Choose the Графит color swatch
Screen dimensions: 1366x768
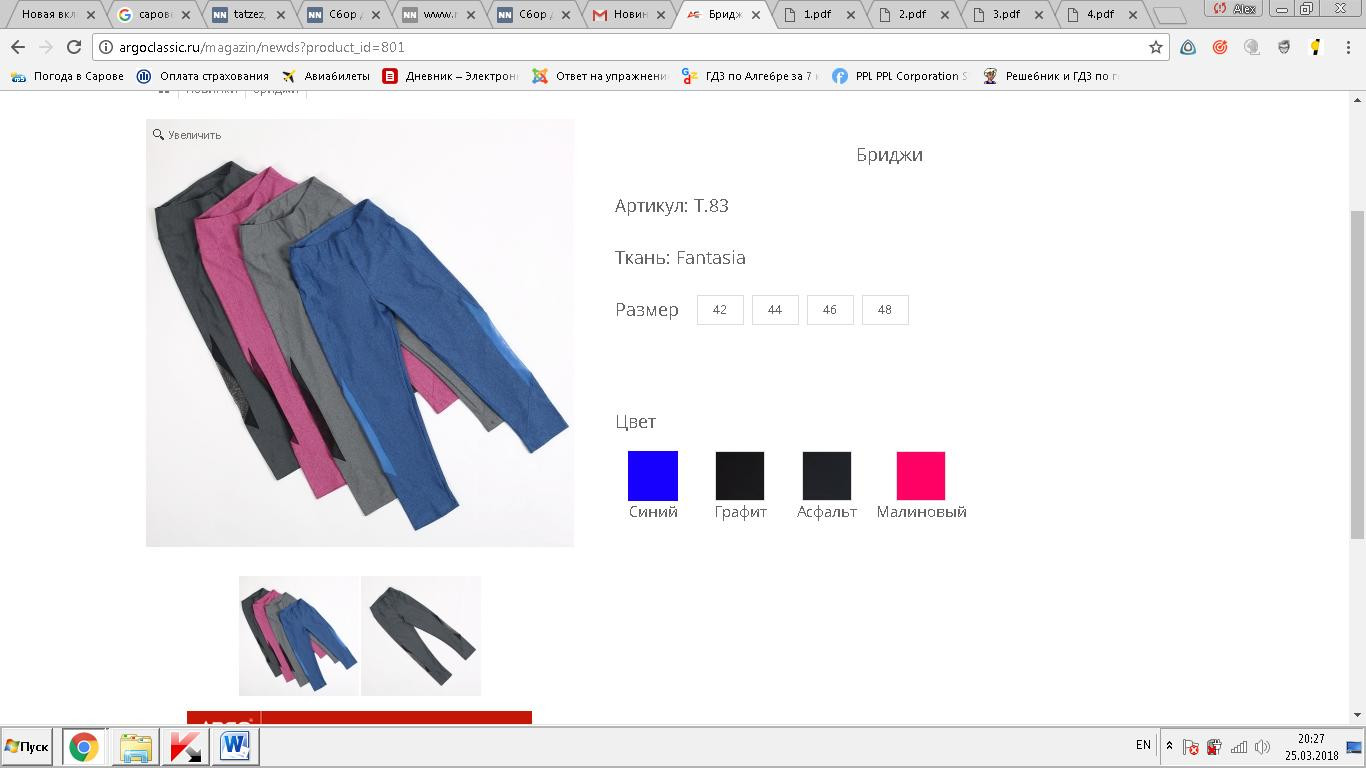(740, 476)
